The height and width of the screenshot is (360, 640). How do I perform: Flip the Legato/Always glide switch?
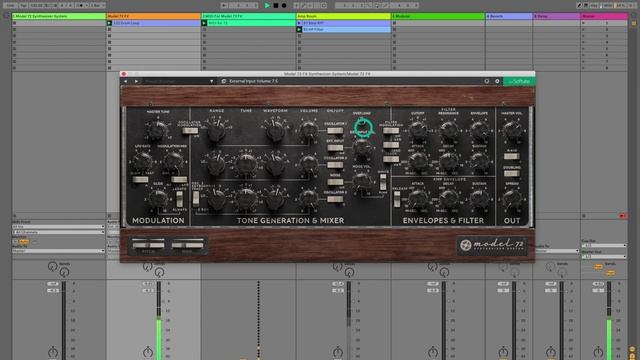click(180, 199)
